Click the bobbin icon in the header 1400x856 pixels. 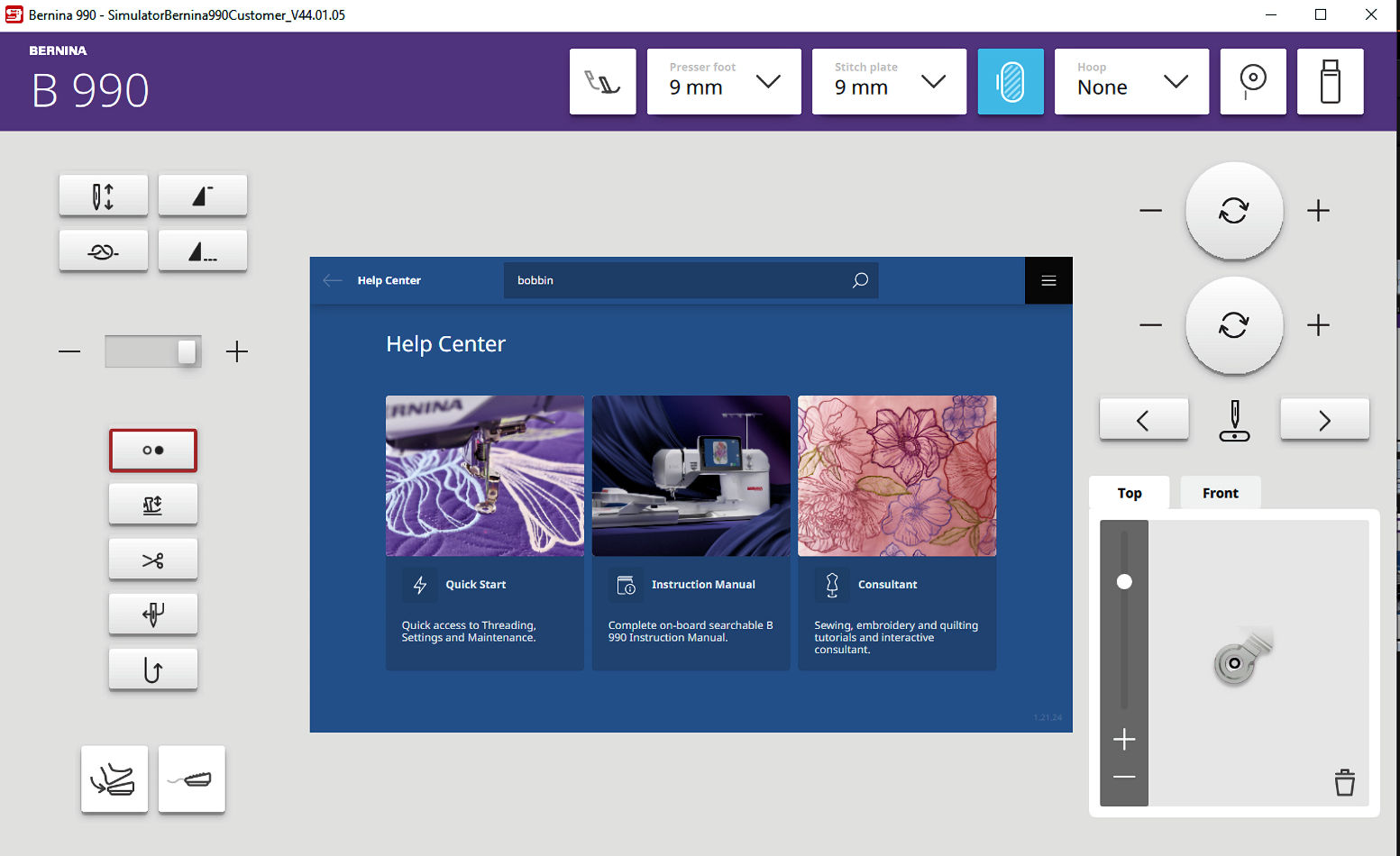pos(1253,82)
